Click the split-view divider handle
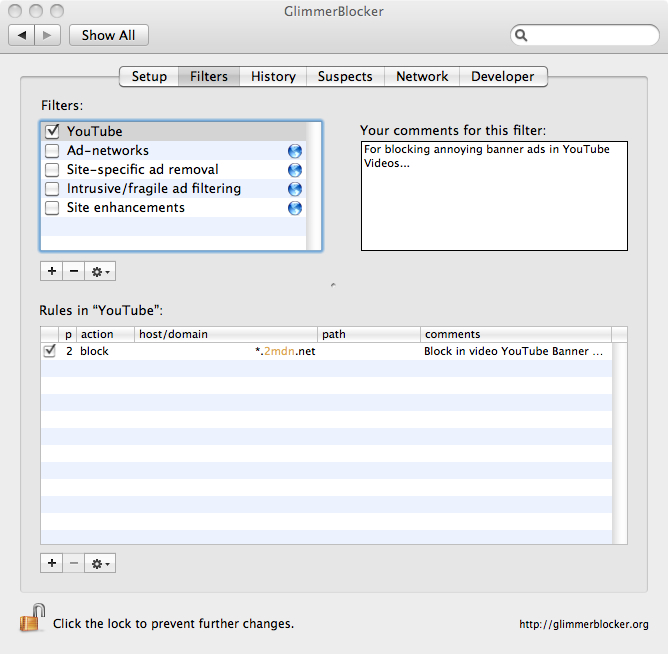Viewport: 668px width, 654px height. point(333,285)
